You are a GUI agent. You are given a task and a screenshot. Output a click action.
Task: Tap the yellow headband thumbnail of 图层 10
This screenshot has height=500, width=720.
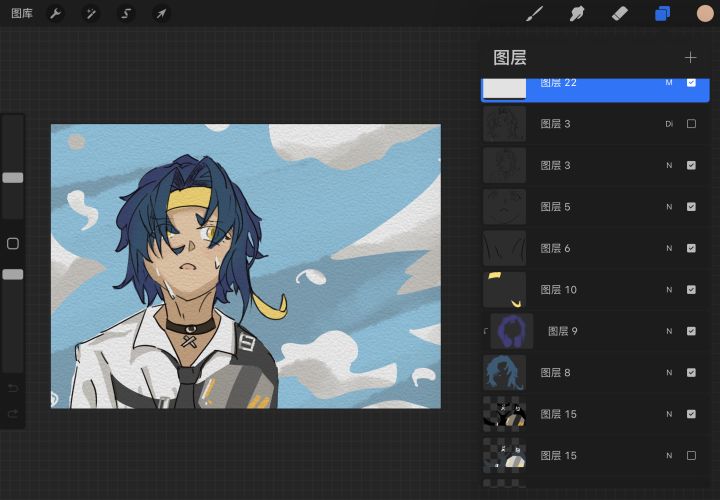[x=504, y=290]
